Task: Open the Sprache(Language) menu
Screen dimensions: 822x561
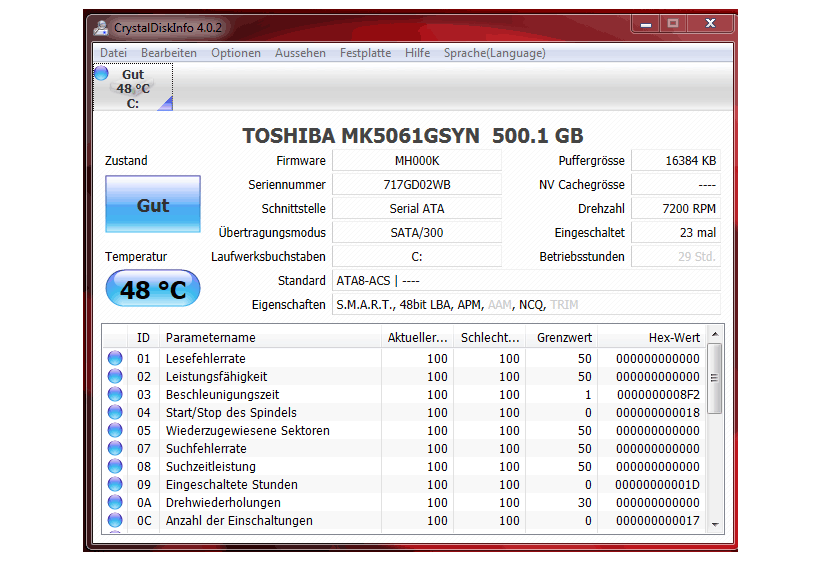Action: coord(494,53)
